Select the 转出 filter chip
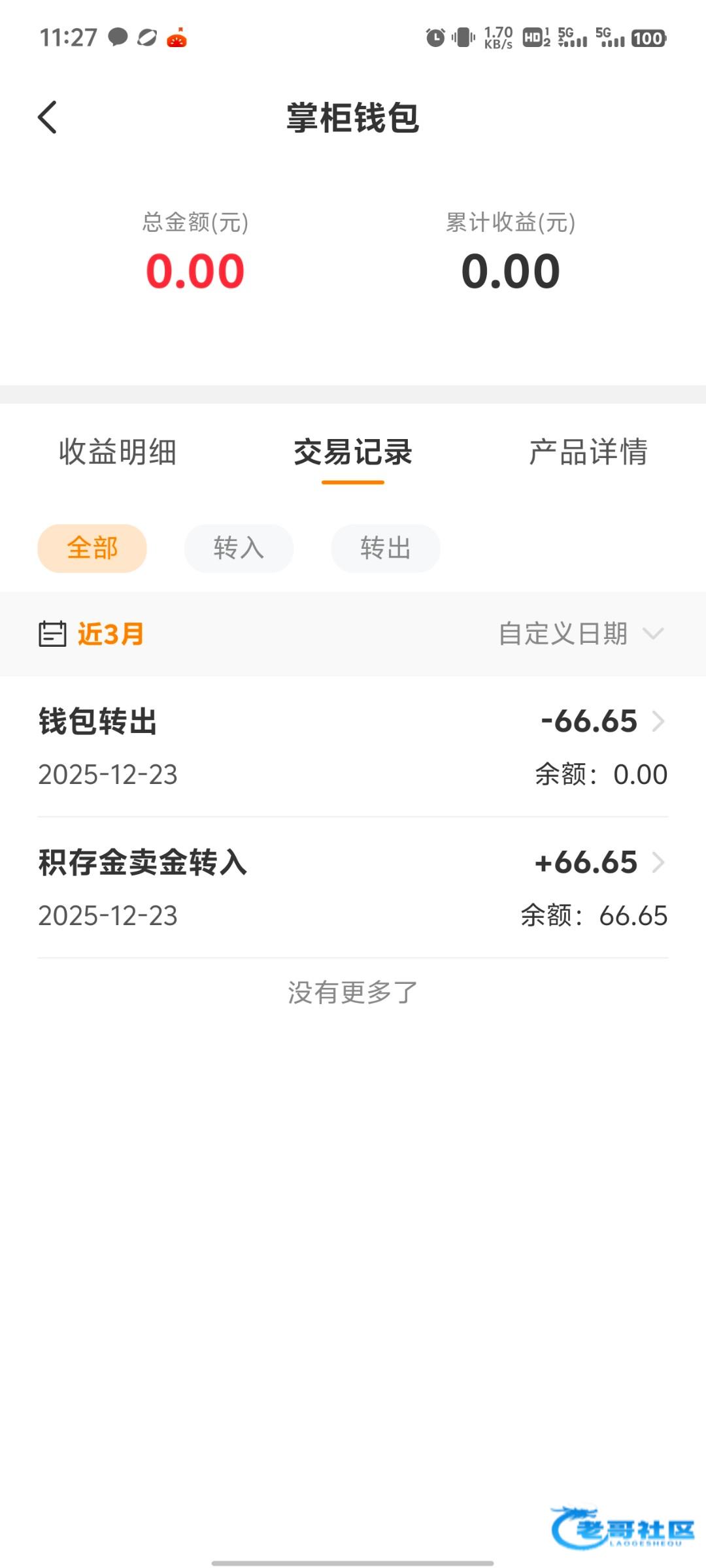Image resolution: width=706 pixels, height=1568 pixels. tap(386, 548)
